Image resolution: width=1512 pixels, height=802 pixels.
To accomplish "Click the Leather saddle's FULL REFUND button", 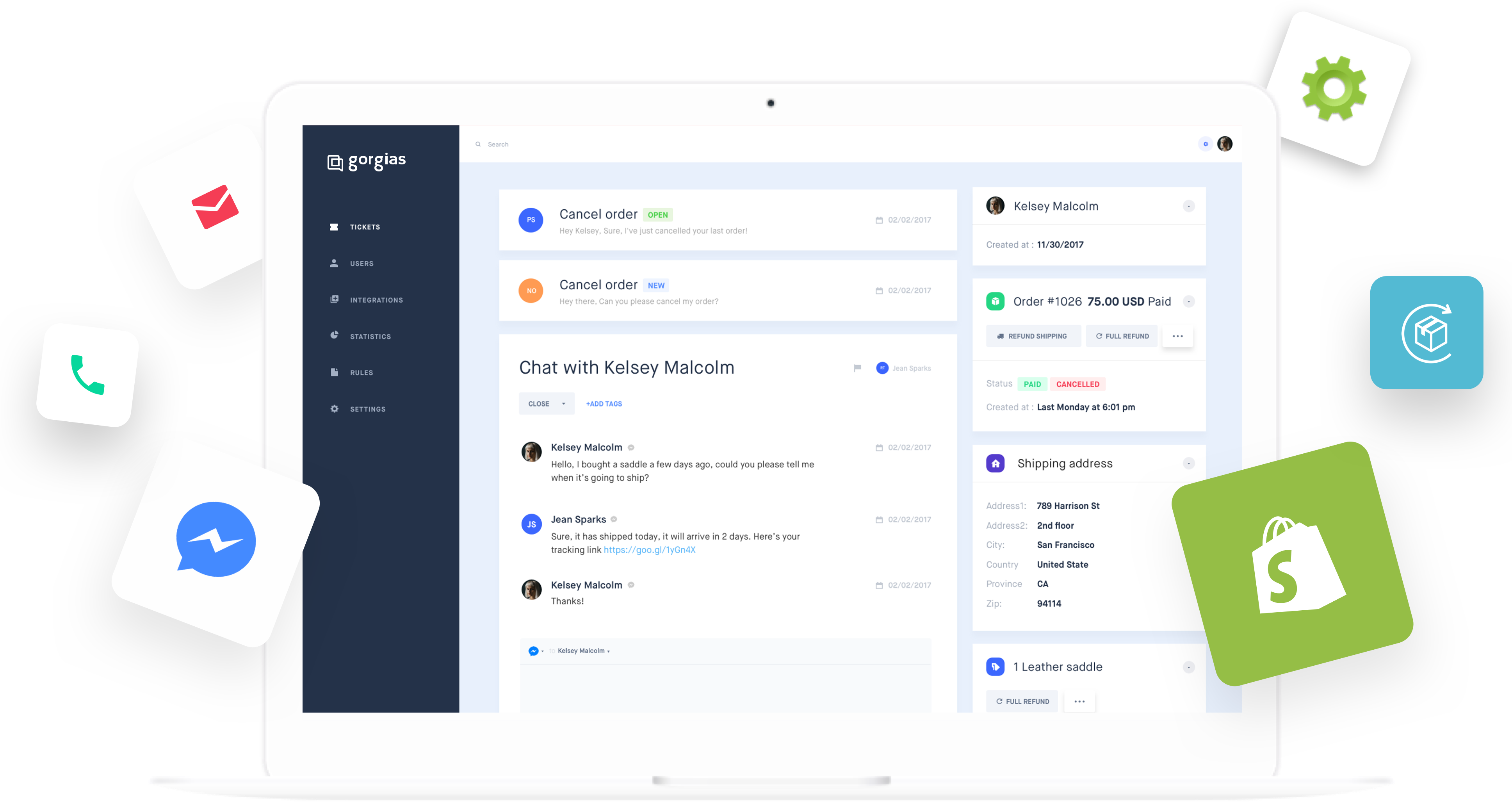I will pos(1022,702).
